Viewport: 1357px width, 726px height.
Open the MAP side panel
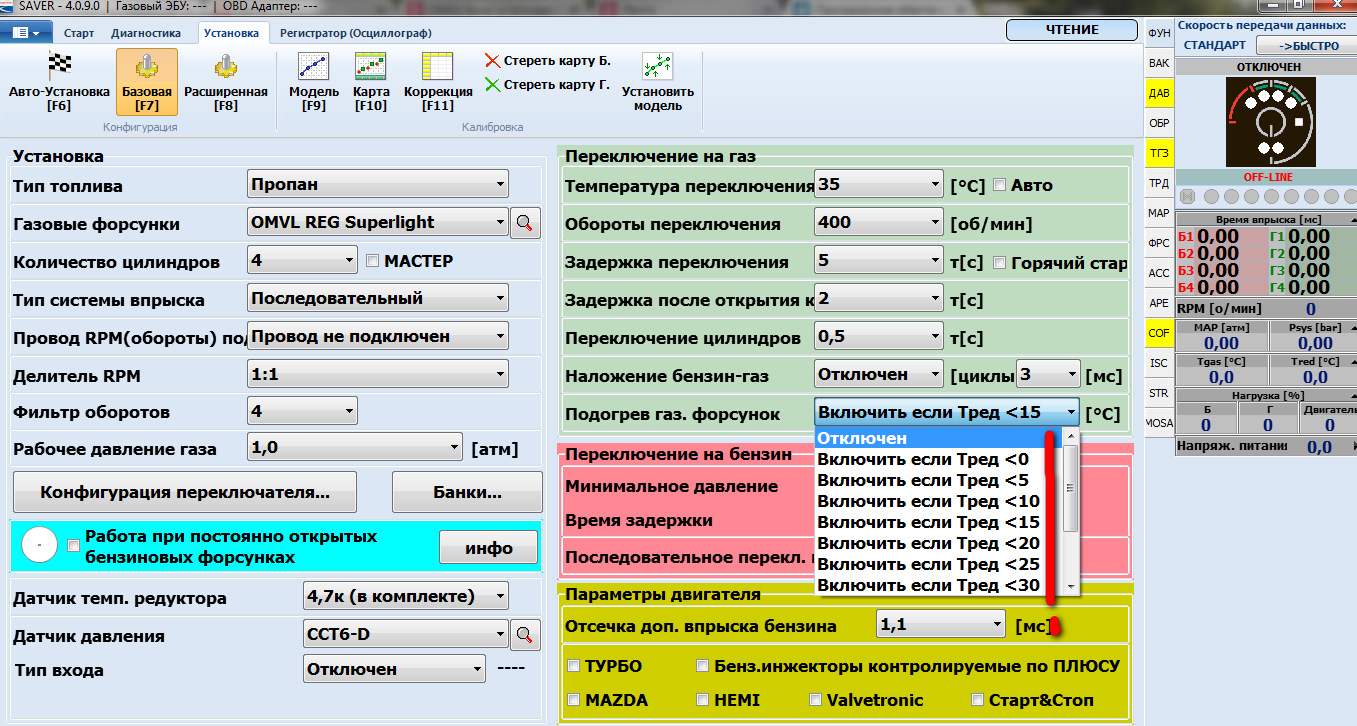pos(1159,213)
